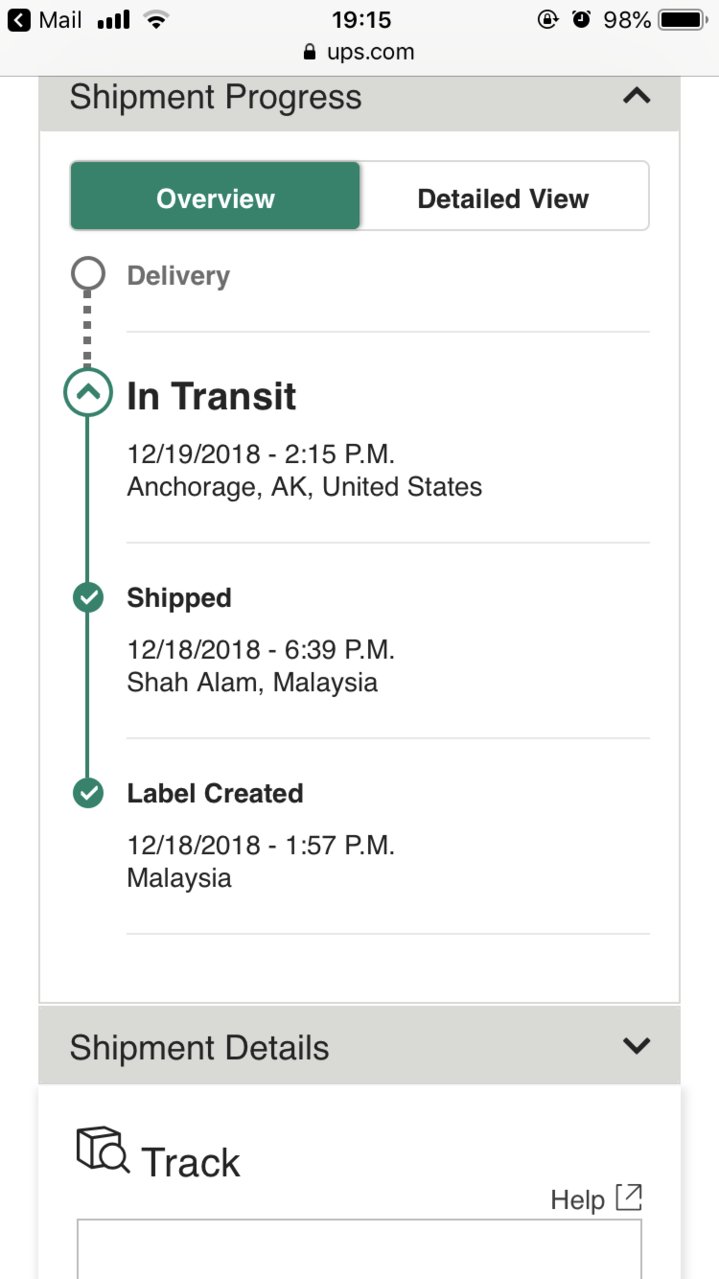Click the Track package magnifier icon
This screenshot has height=1279, width=719.
pyautogui.click(x=103, y=1150)
